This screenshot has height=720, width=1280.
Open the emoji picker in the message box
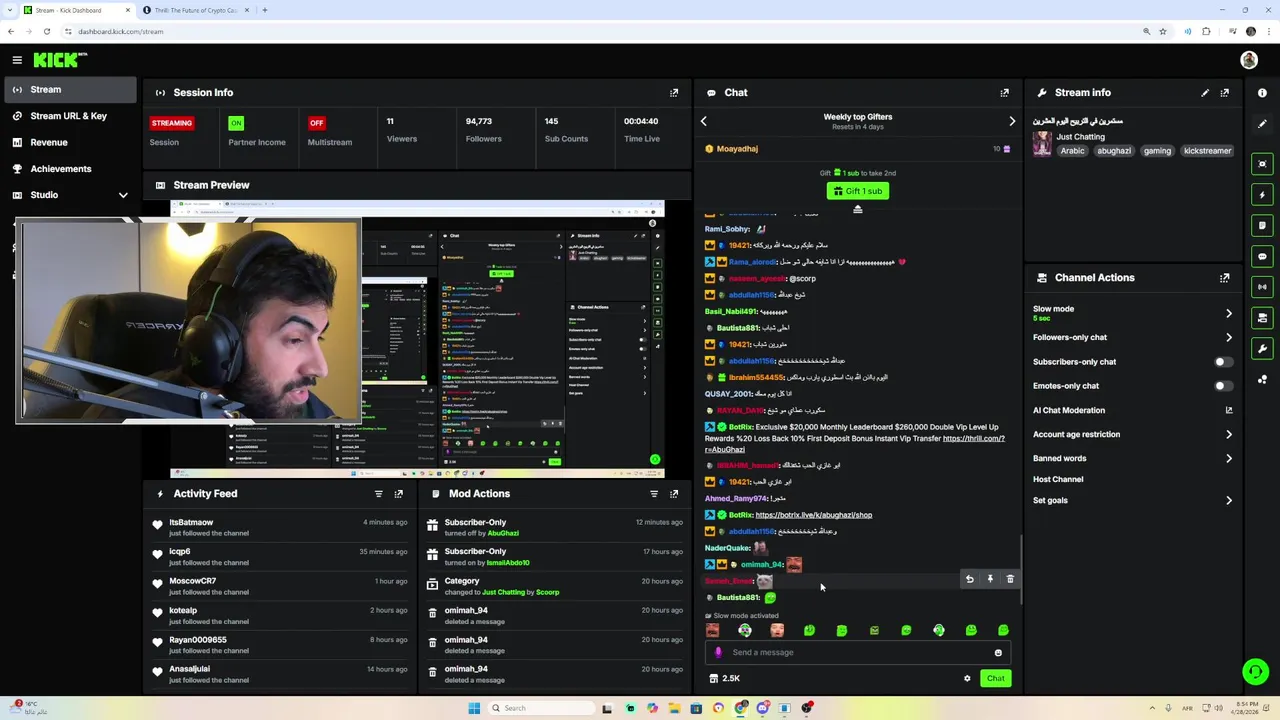998,653
